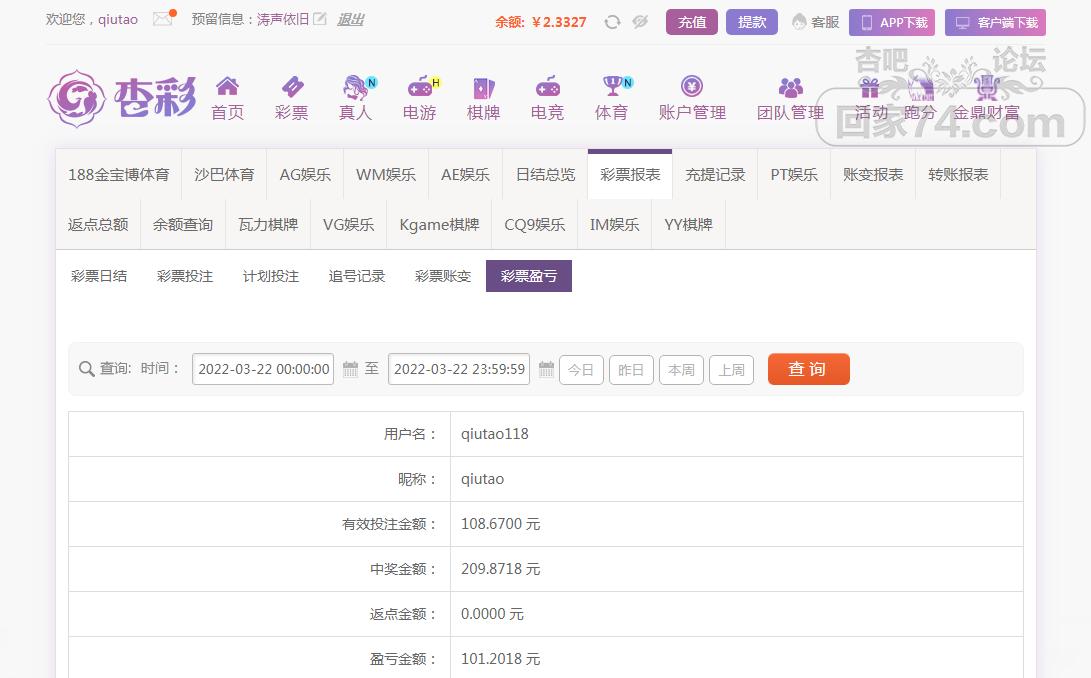Open 团队管理 people icon

pos(790,87)
